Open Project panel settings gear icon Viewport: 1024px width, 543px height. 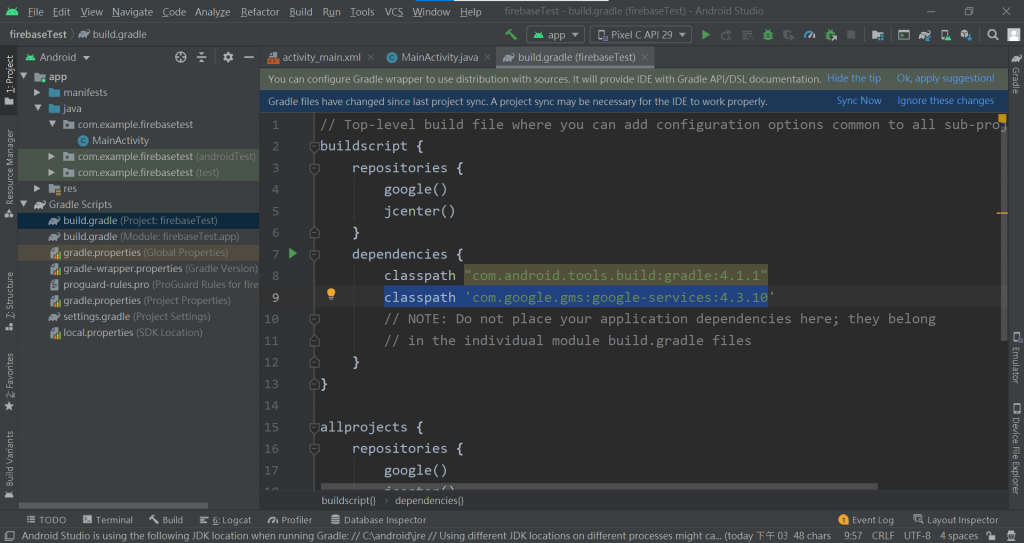(x=228, y=58)
